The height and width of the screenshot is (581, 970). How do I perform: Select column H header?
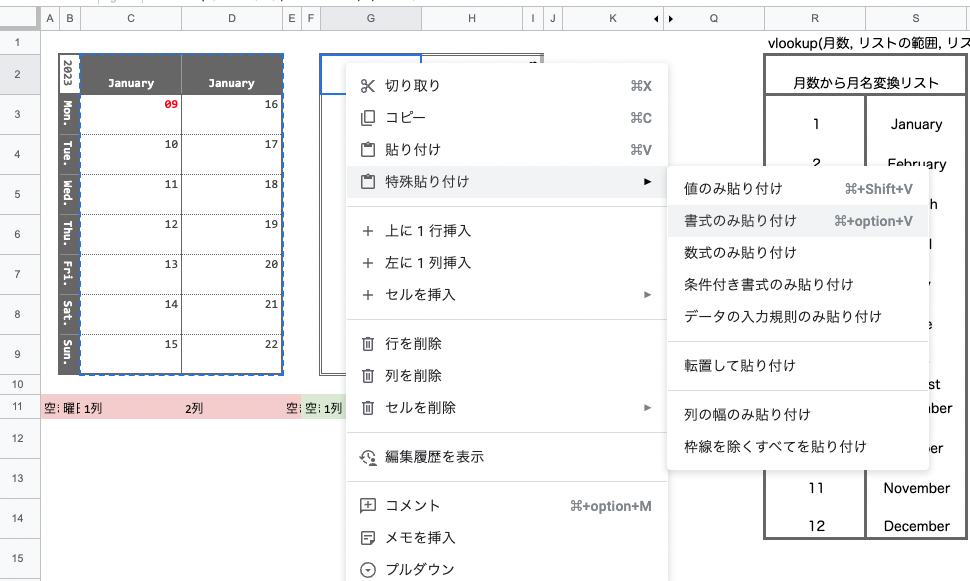tap(472, 19)
